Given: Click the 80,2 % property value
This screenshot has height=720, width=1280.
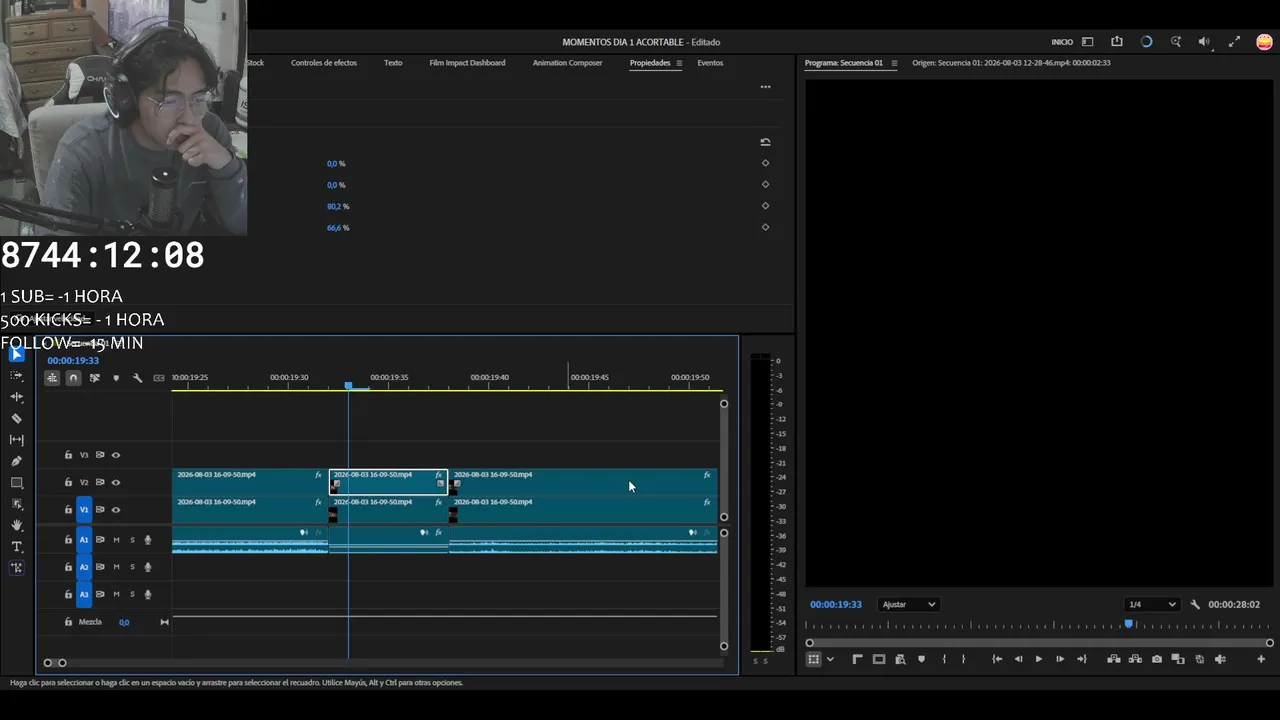Looking at the screenshot, I should coord(338,206).
